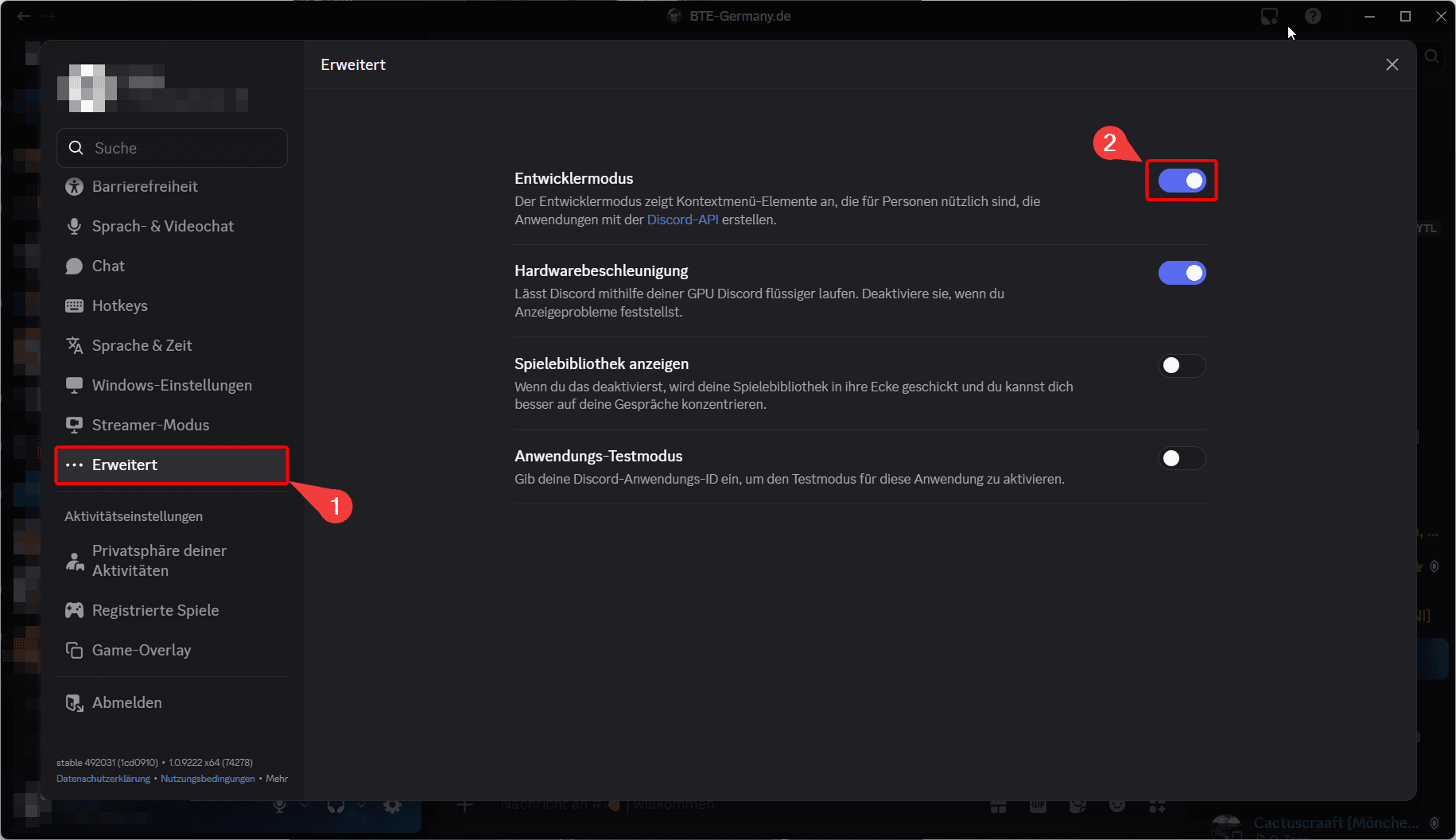Screen dimensions: 1456x840
Task: Click the Game-Overlay icon
Action: [x=74, y=650]
